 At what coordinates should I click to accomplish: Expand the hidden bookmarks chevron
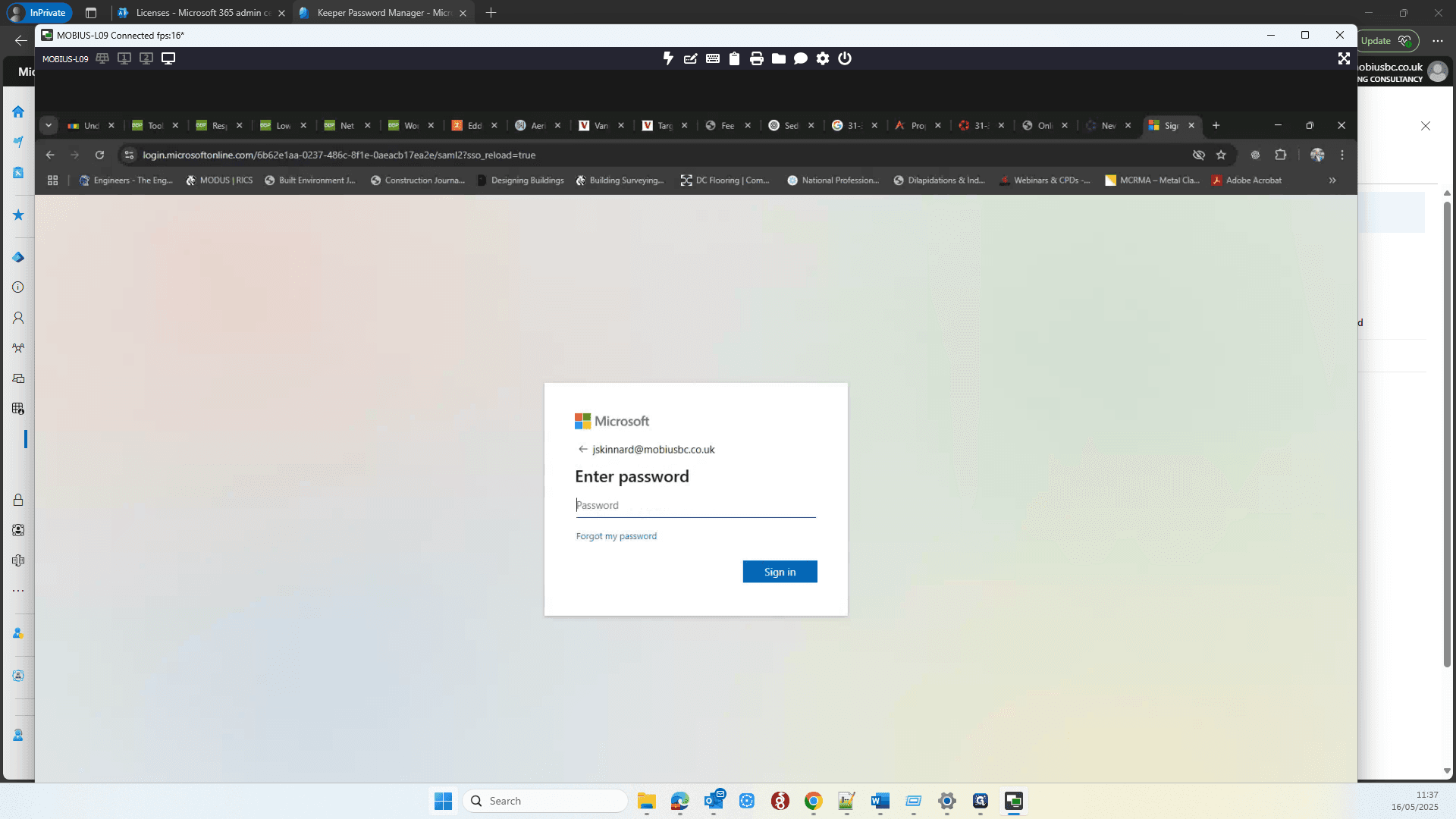(x=1332, y=180)
